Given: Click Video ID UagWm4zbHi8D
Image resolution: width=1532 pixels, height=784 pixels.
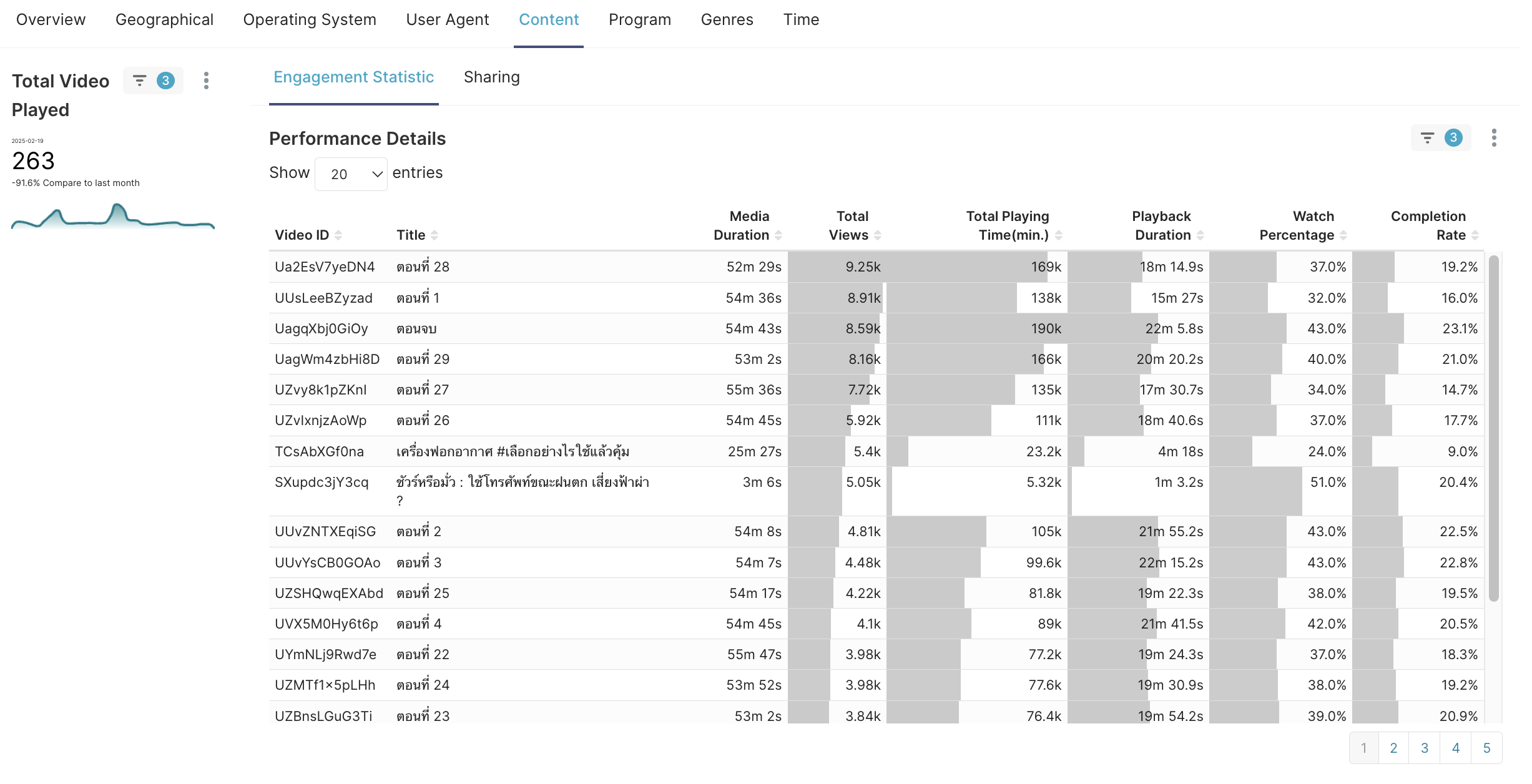Looking at the screenshot, I should coord(327,360).
